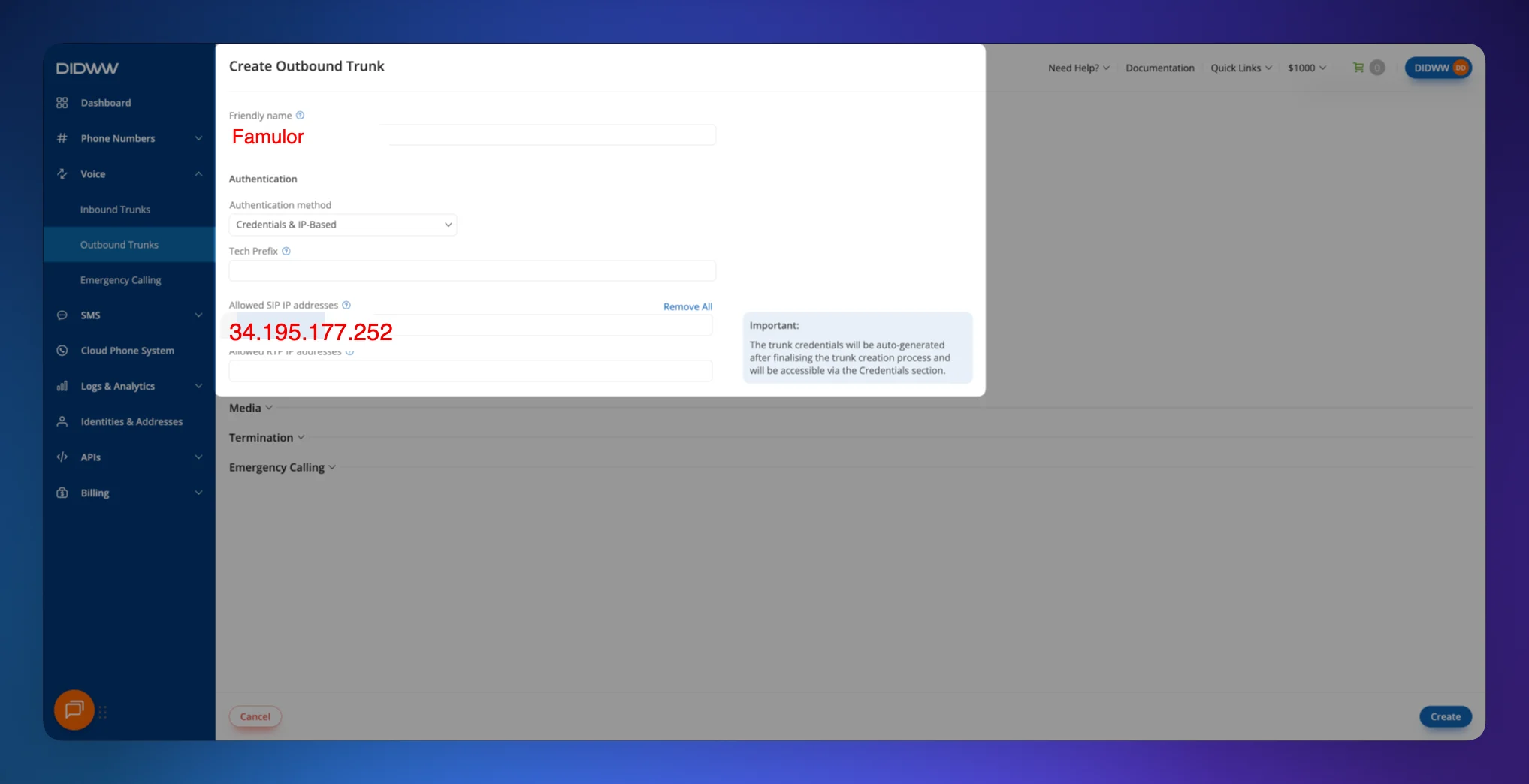This screenshot has width=1529, height=784.
Task: Focus Allowed SIP IP addresses field
Action: pos(470,325)
